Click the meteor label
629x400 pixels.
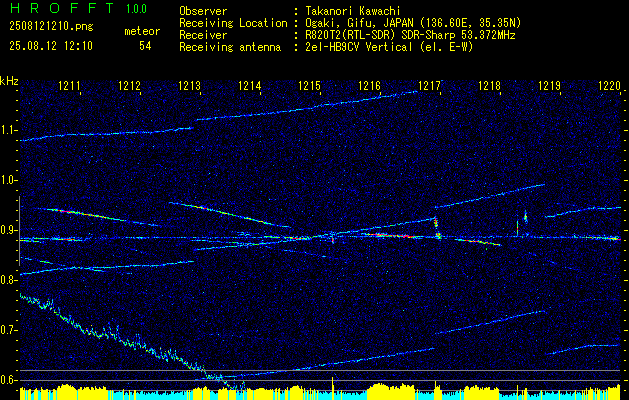(142, 31)
